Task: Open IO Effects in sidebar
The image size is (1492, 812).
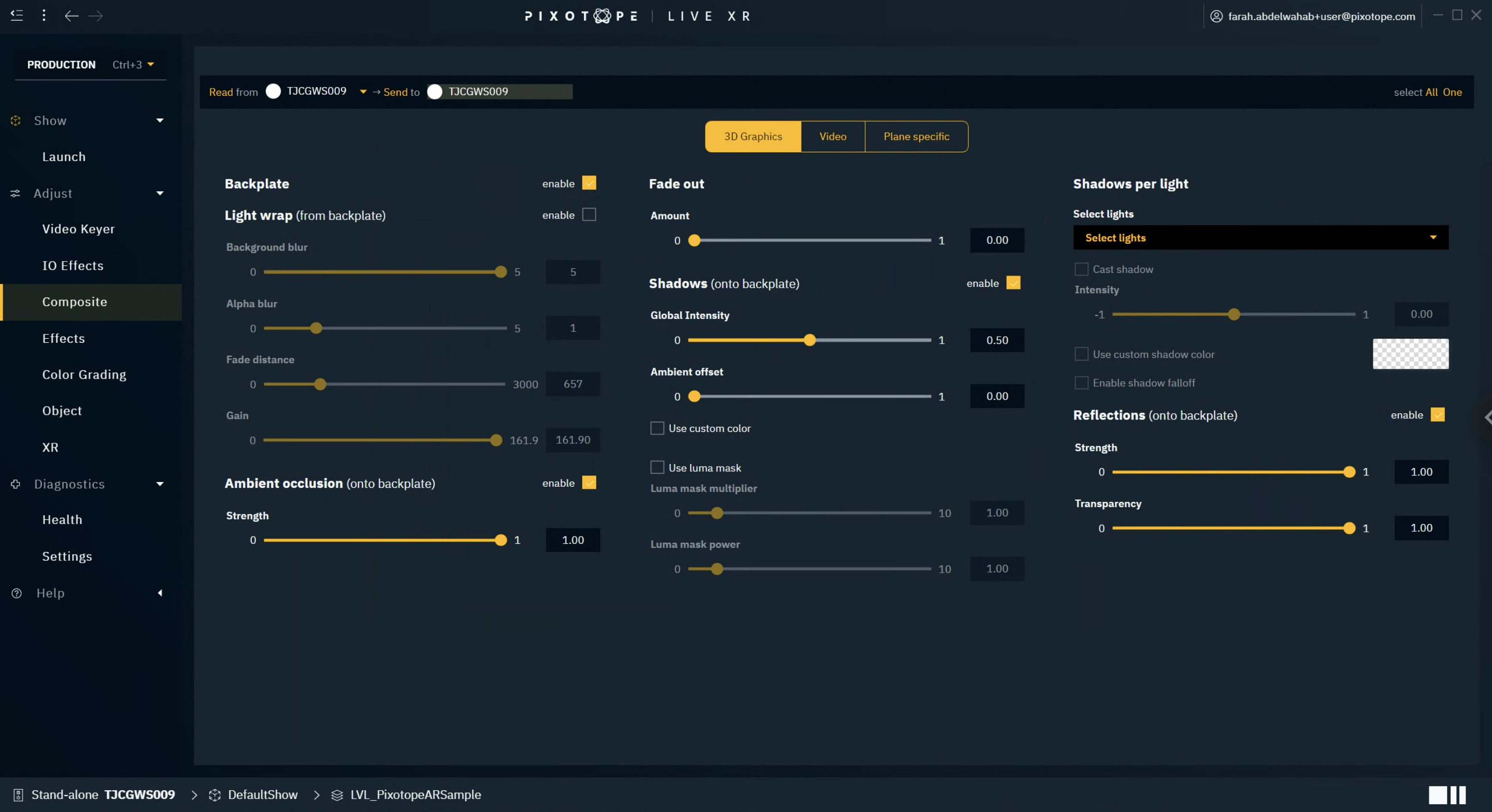Action: [x=73, y=266]
